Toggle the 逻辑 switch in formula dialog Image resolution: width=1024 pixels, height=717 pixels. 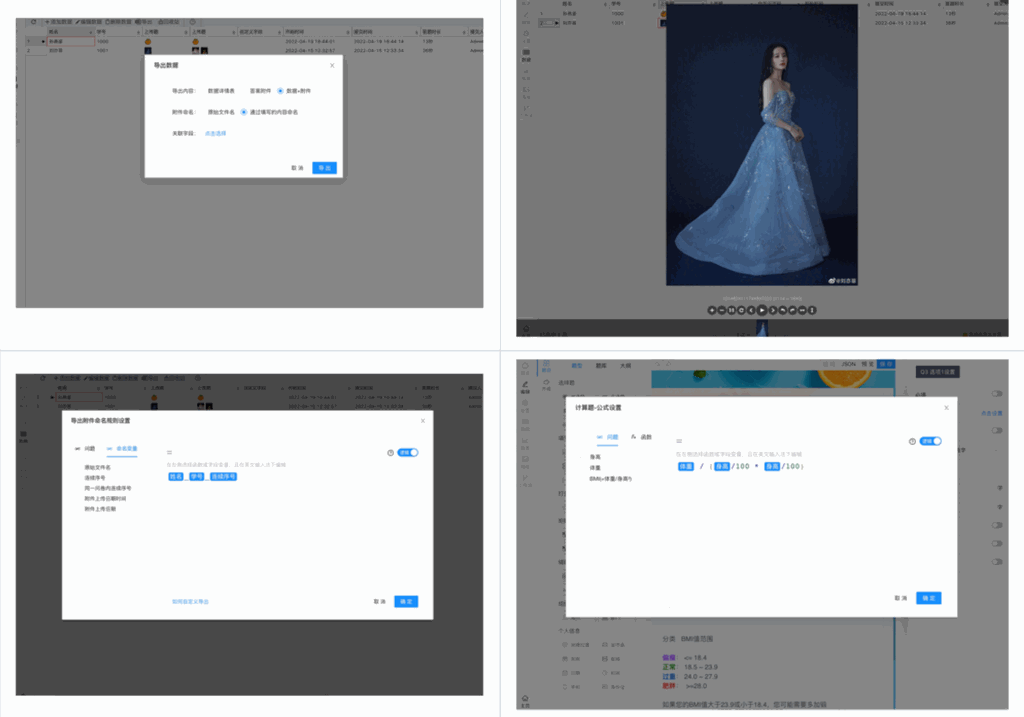931,440
